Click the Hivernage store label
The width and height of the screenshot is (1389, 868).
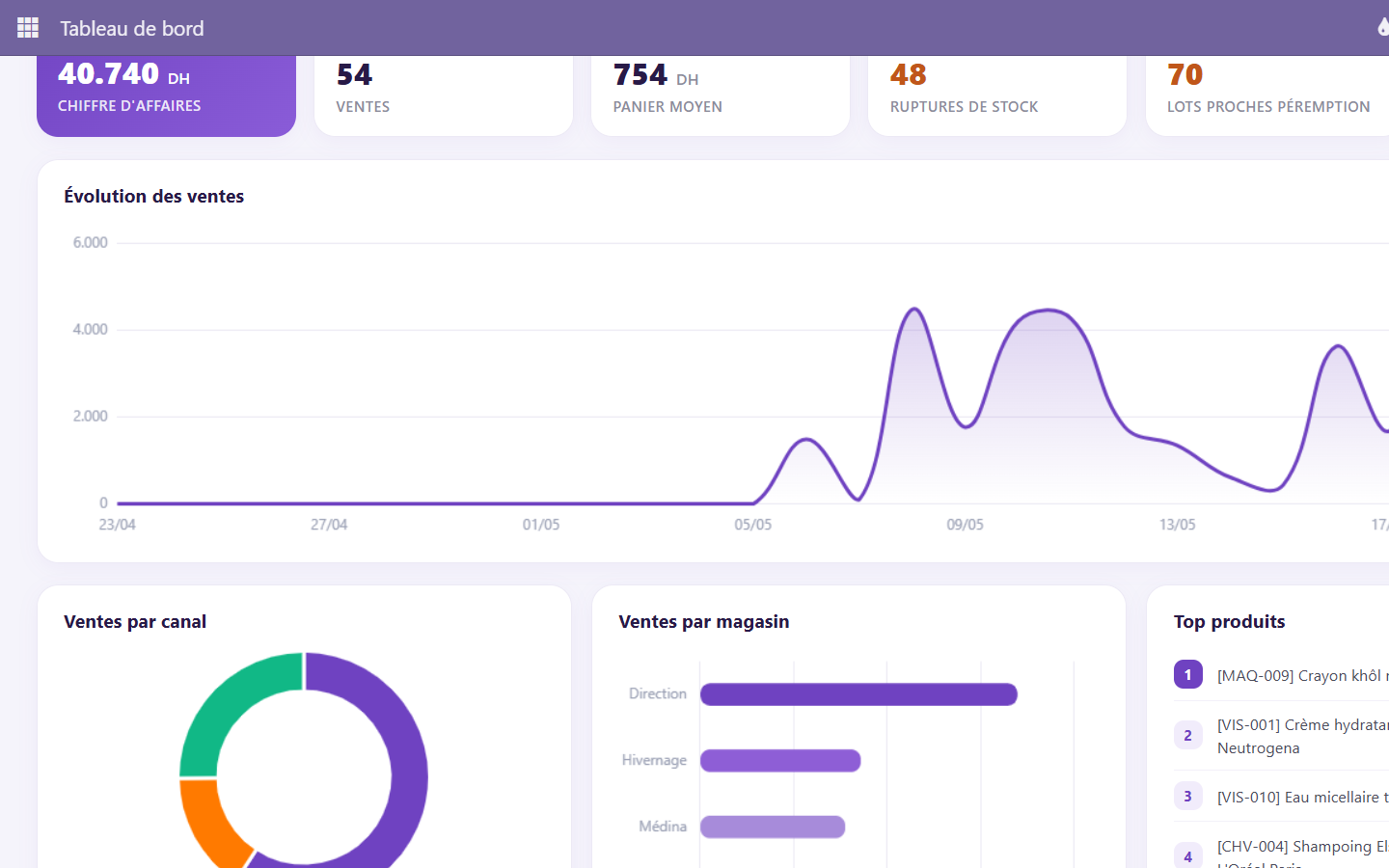click(x=654, y=760)
